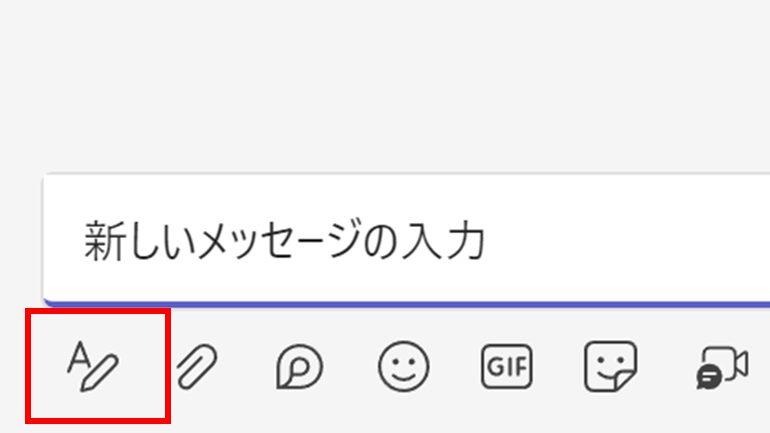Image resolution: width=770 pixels, height=433 pixels.
Task: Select the icon highlighted by the red box
Action: click(x=93, y=366)
